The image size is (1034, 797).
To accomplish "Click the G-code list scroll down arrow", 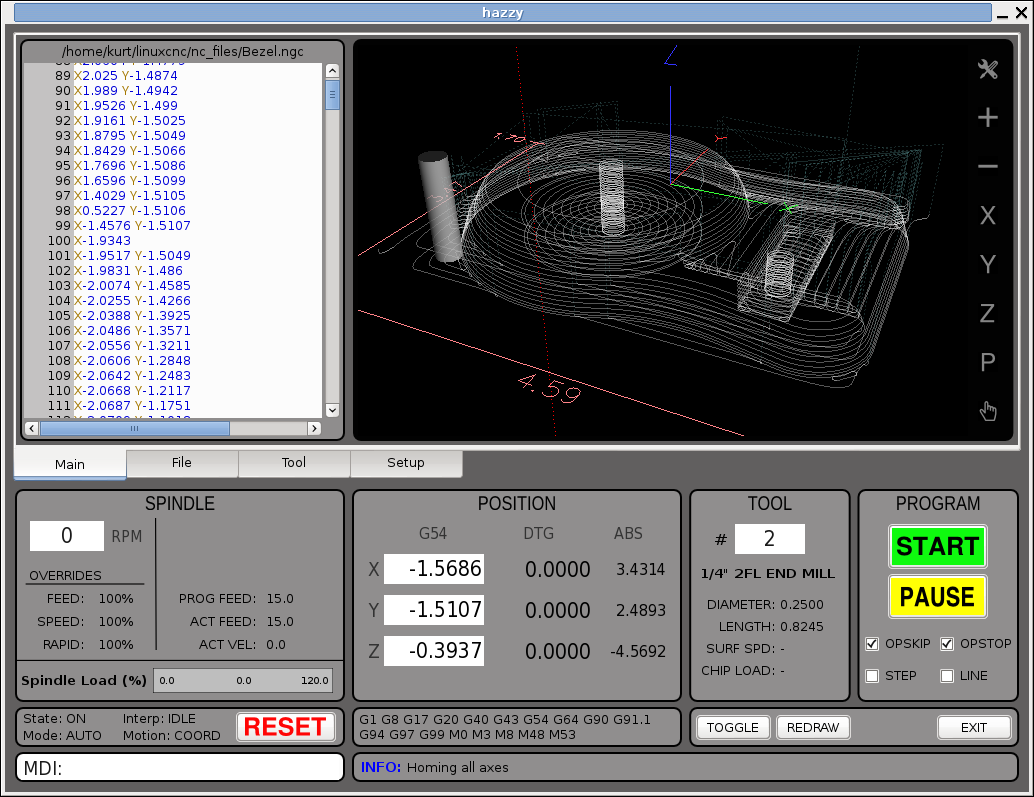I will click(332, 410).
